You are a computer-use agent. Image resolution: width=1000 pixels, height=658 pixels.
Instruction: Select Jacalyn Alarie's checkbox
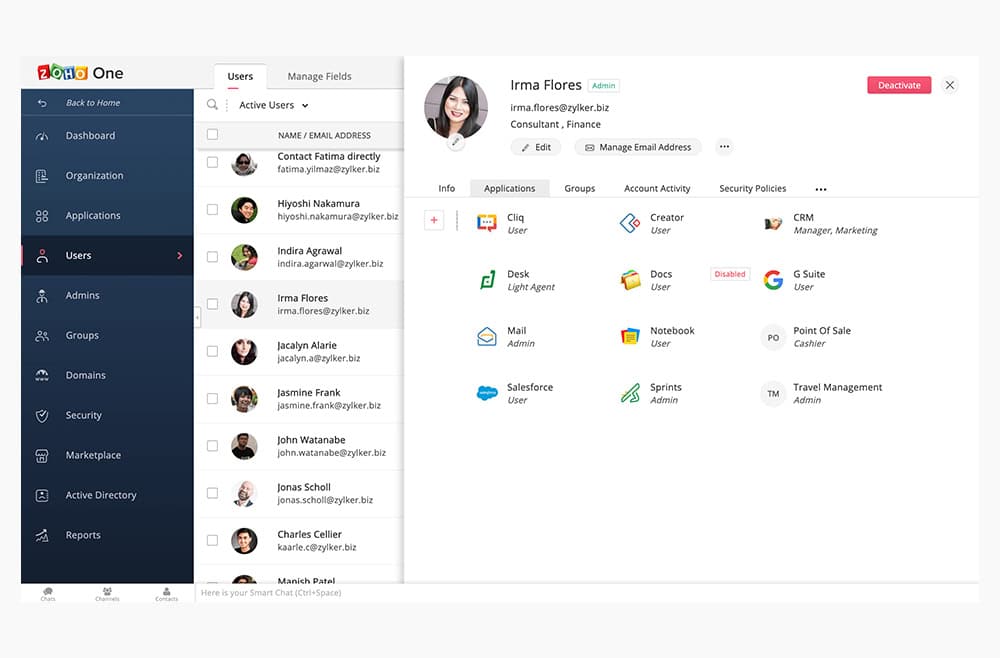(212, 351)
